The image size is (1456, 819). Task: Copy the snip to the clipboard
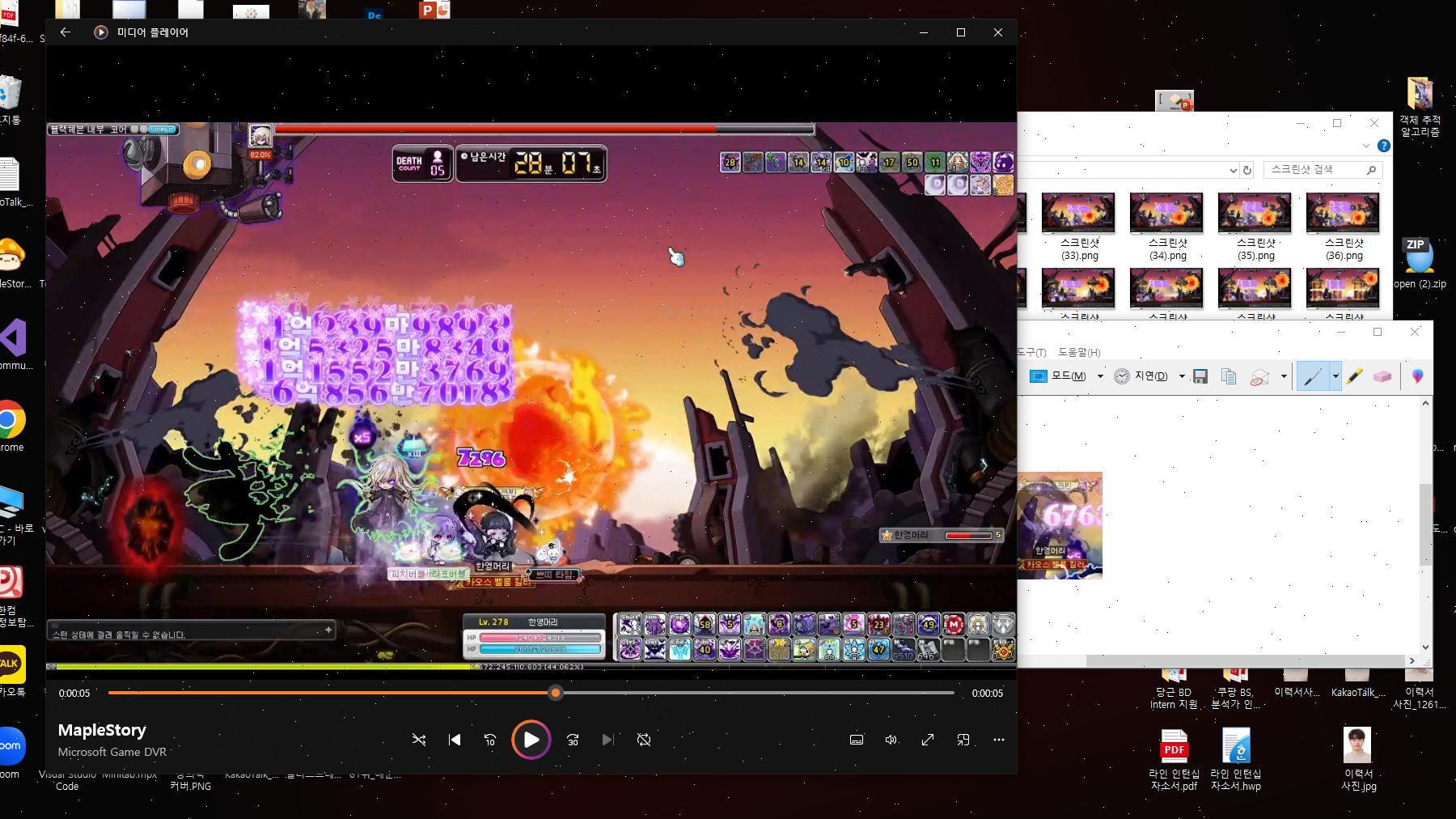click(1229, 376)
